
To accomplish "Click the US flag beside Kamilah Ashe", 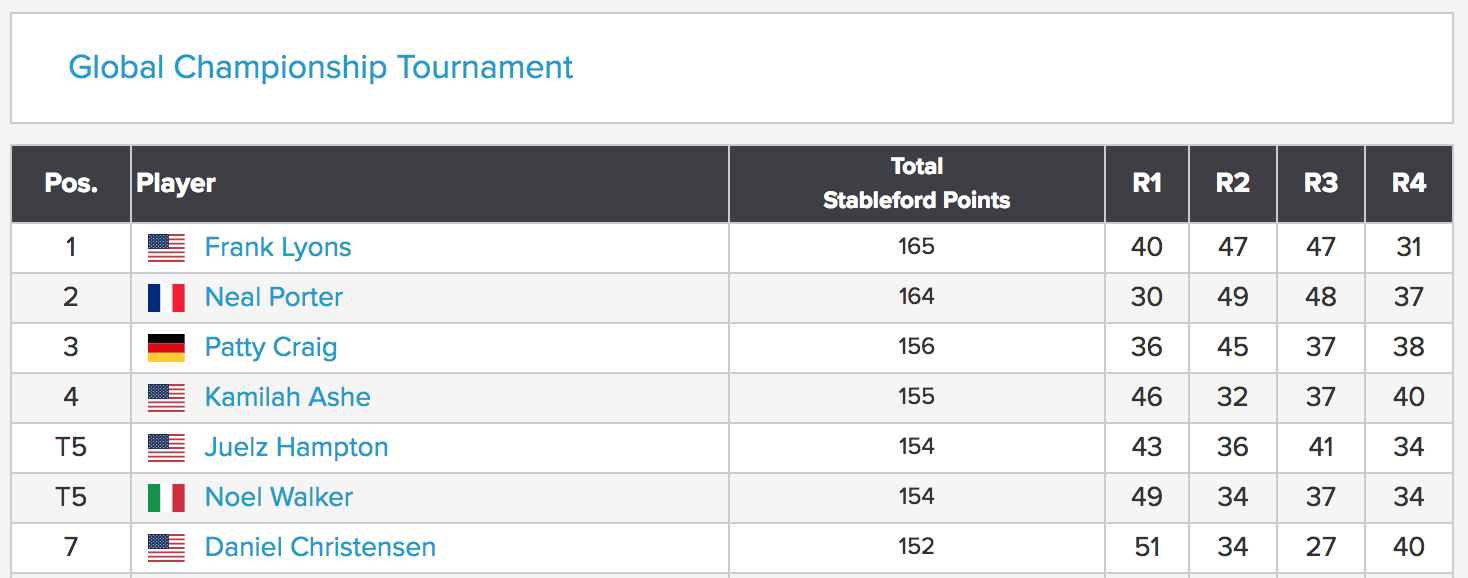I will point(166,398).
